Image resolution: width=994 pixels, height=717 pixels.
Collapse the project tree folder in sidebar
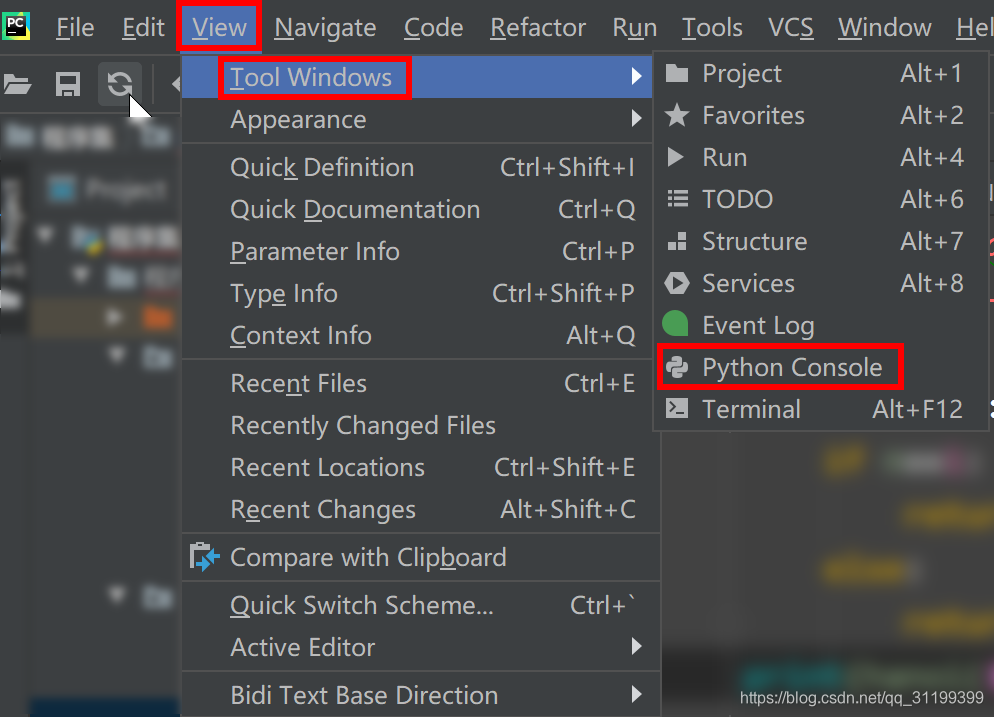pyautogui.click(x=44, y=234)
